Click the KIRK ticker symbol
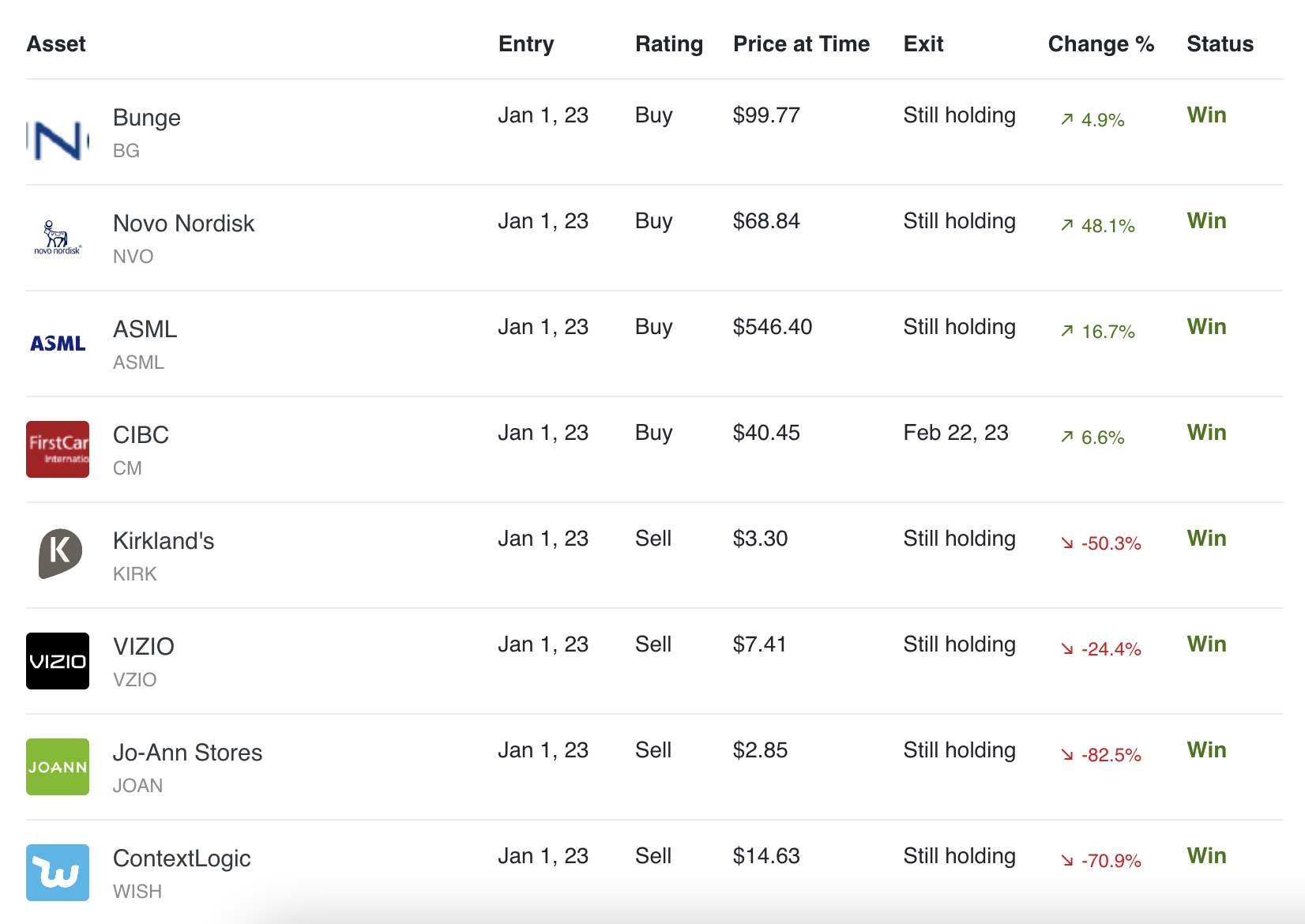This screenshot has height=924, width=1305. [x=135, y=574]
